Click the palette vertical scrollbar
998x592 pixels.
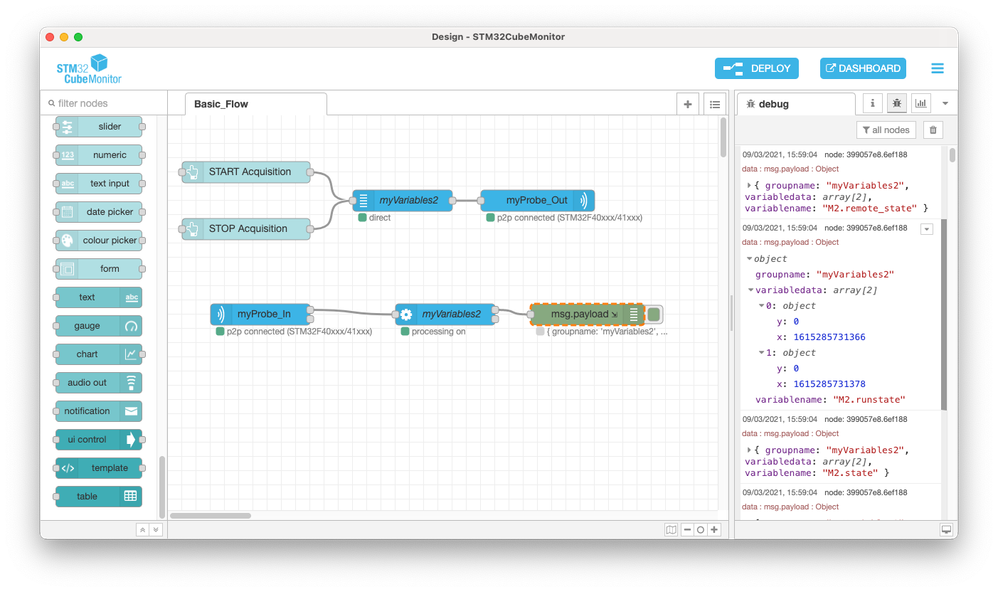click(162, 487)
